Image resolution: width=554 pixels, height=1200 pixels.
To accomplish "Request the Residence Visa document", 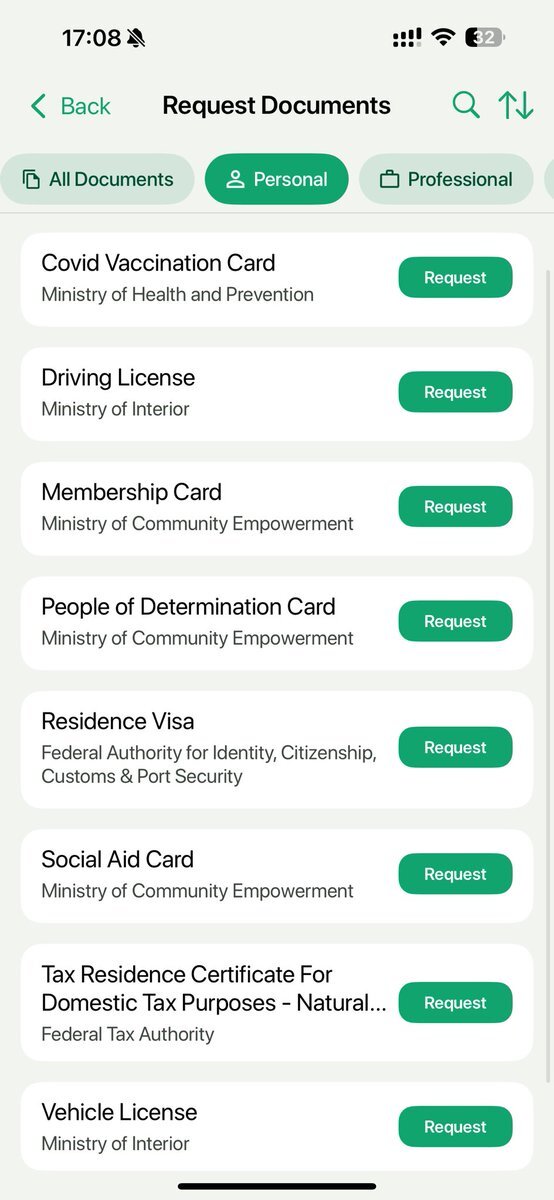I will coord(455,748).
